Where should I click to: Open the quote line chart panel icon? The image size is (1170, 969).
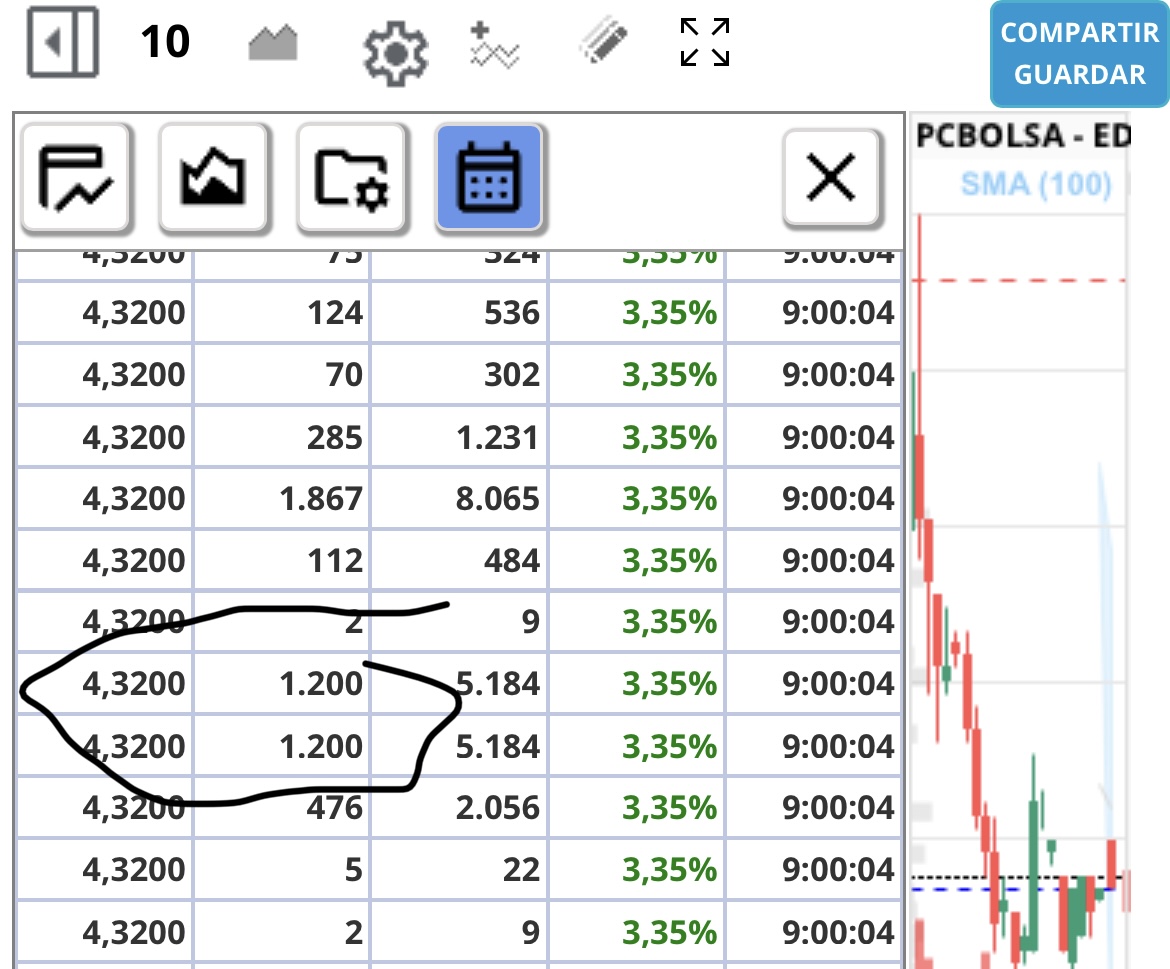[76, 178]
